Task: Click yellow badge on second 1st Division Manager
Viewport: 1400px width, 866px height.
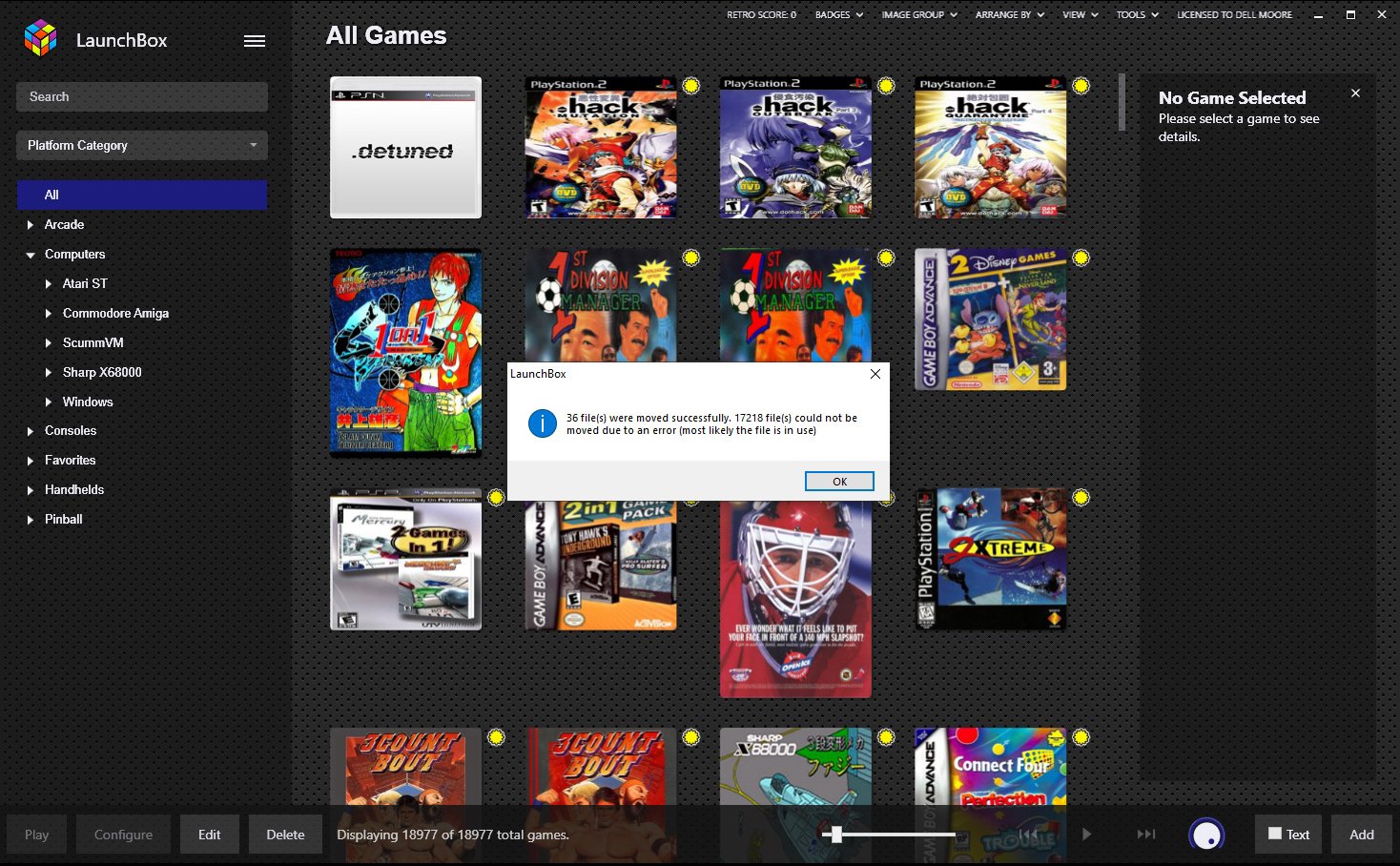Action: pos(886,258)
